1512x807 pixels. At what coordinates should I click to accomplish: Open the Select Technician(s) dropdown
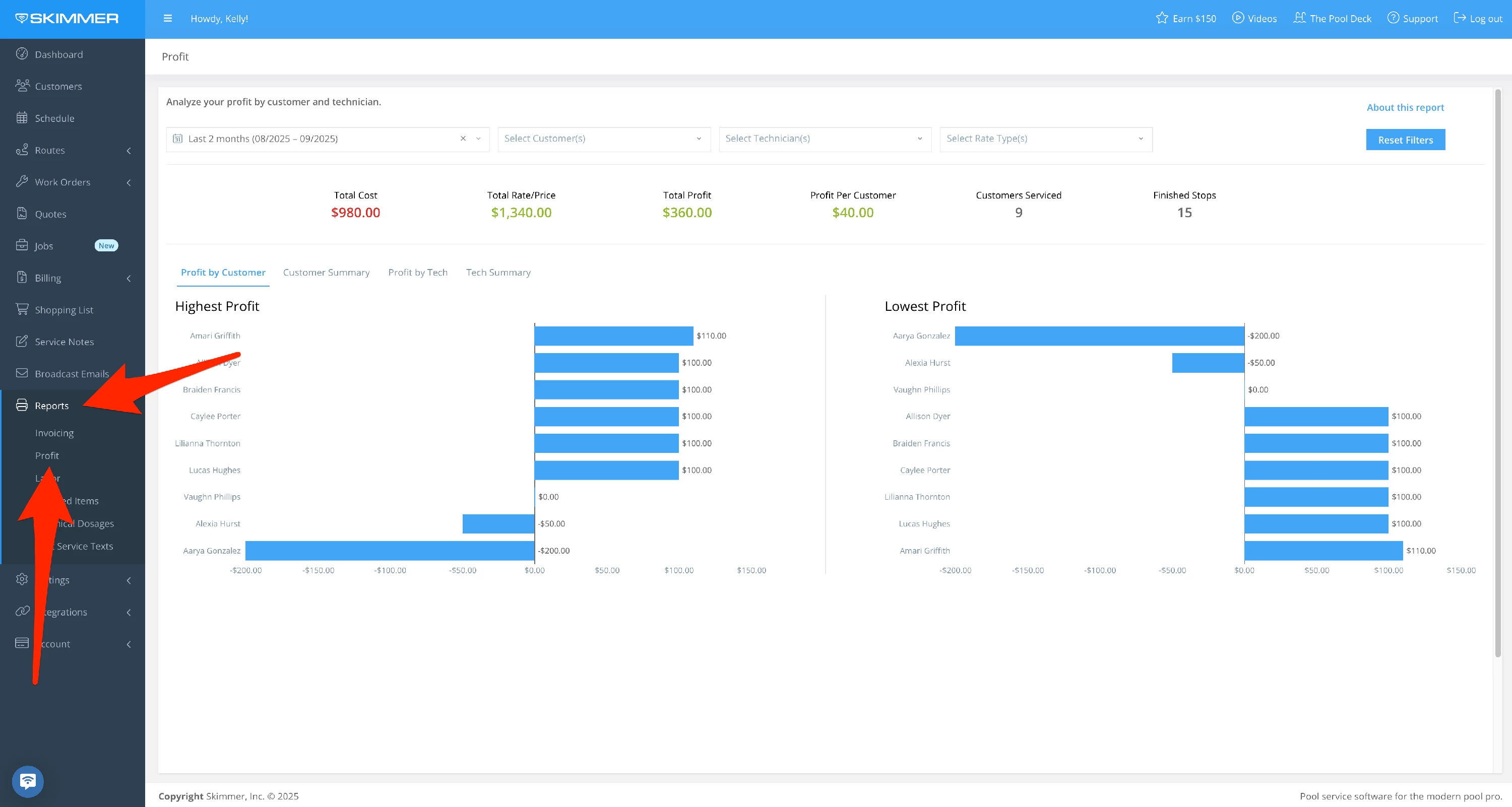[x=825, y=139]
